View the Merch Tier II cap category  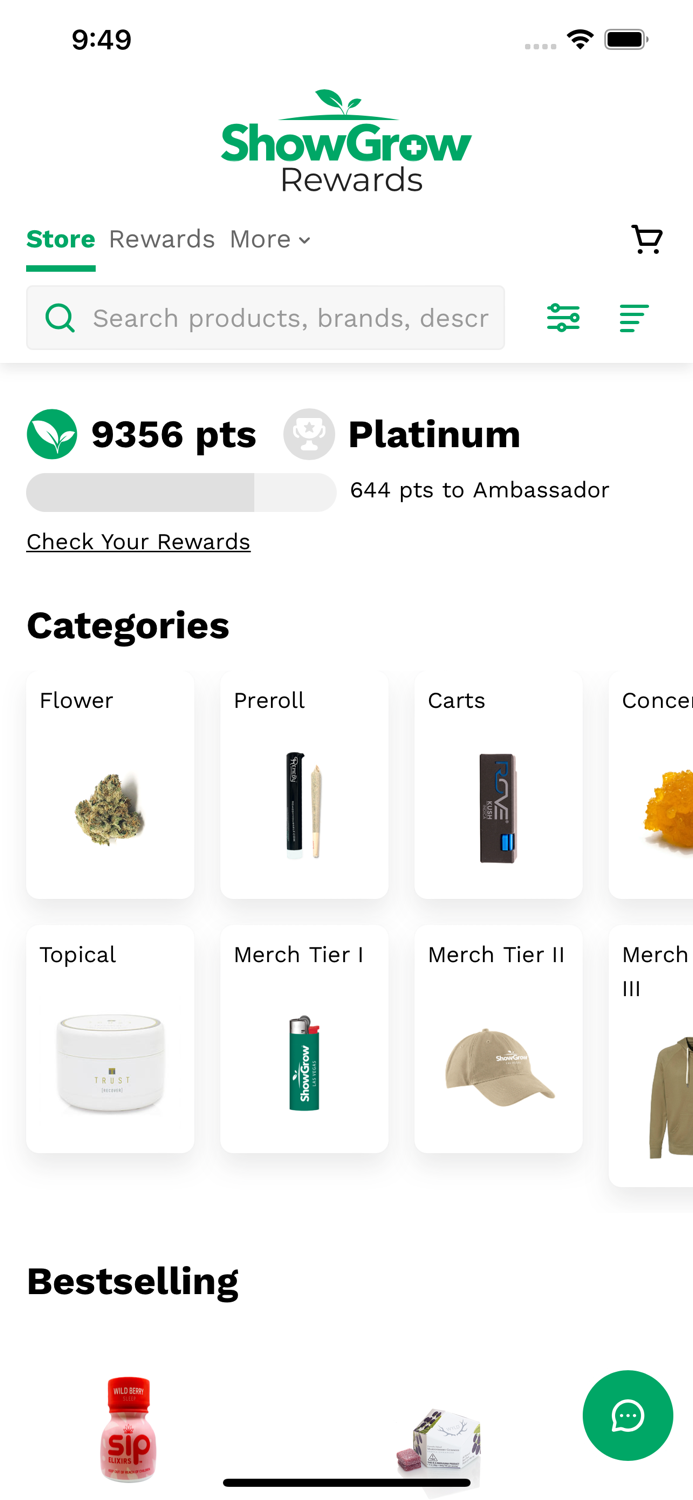click(498, 1038)
